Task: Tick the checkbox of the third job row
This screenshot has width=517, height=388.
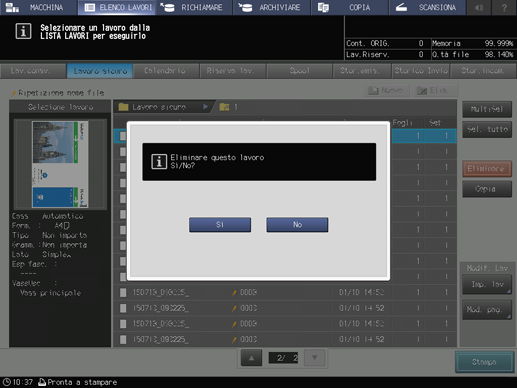Action: pos(123,167)
